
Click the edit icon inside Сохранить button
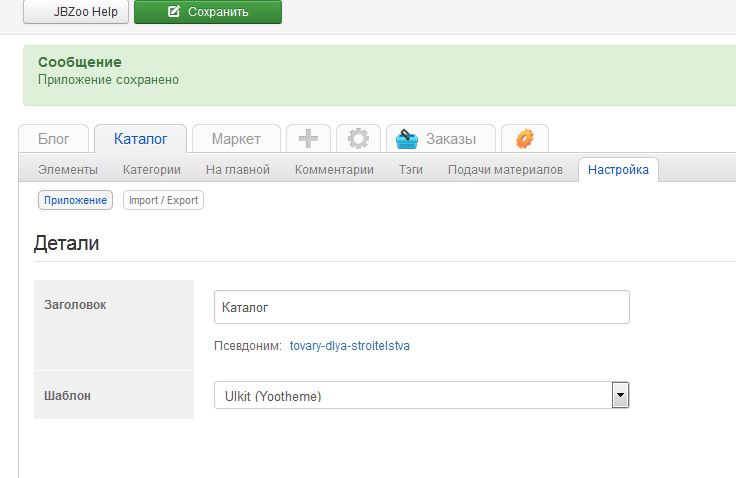point(174,11)
